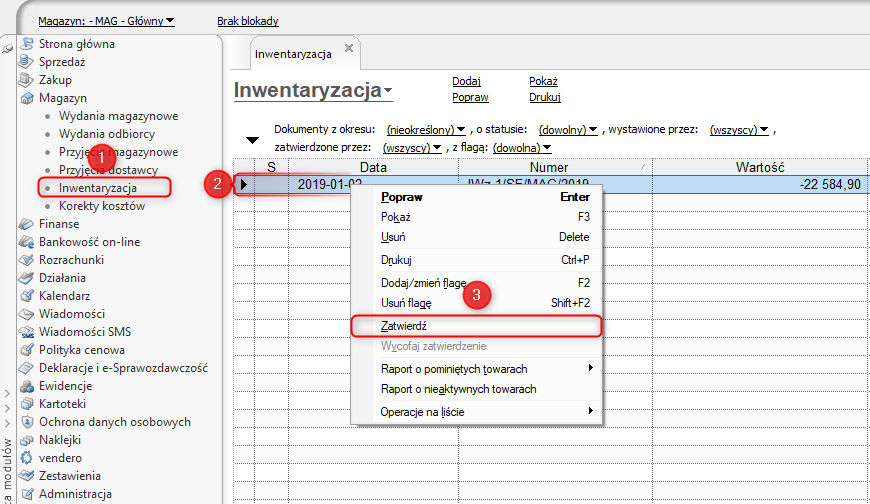Screen dimensions: 870x504
Task: Click the Deklaracje i e-Sprawozdawczość icon
Action: click(x=27, y=368)
